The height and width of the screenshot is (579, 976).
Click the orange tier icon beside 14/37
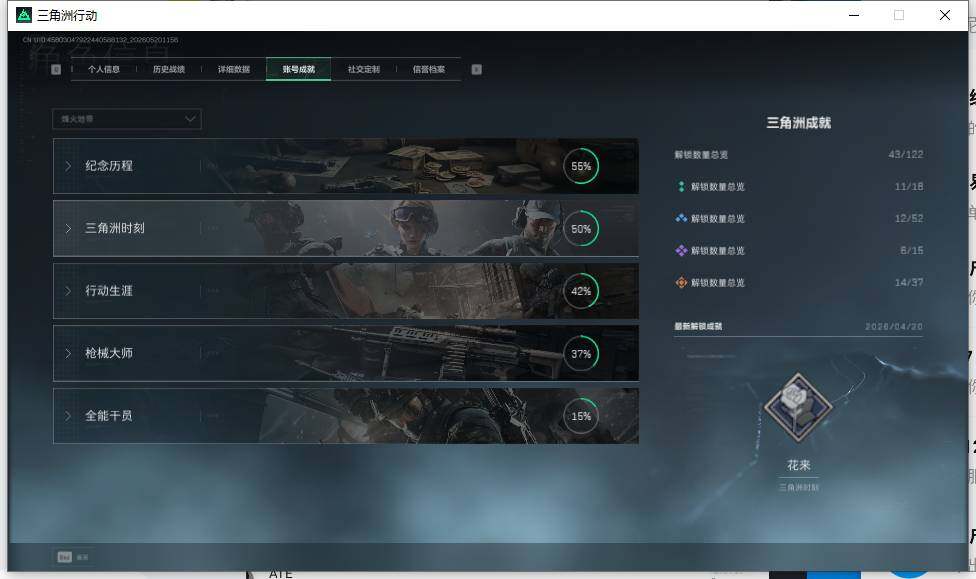(x=681, y=282)
